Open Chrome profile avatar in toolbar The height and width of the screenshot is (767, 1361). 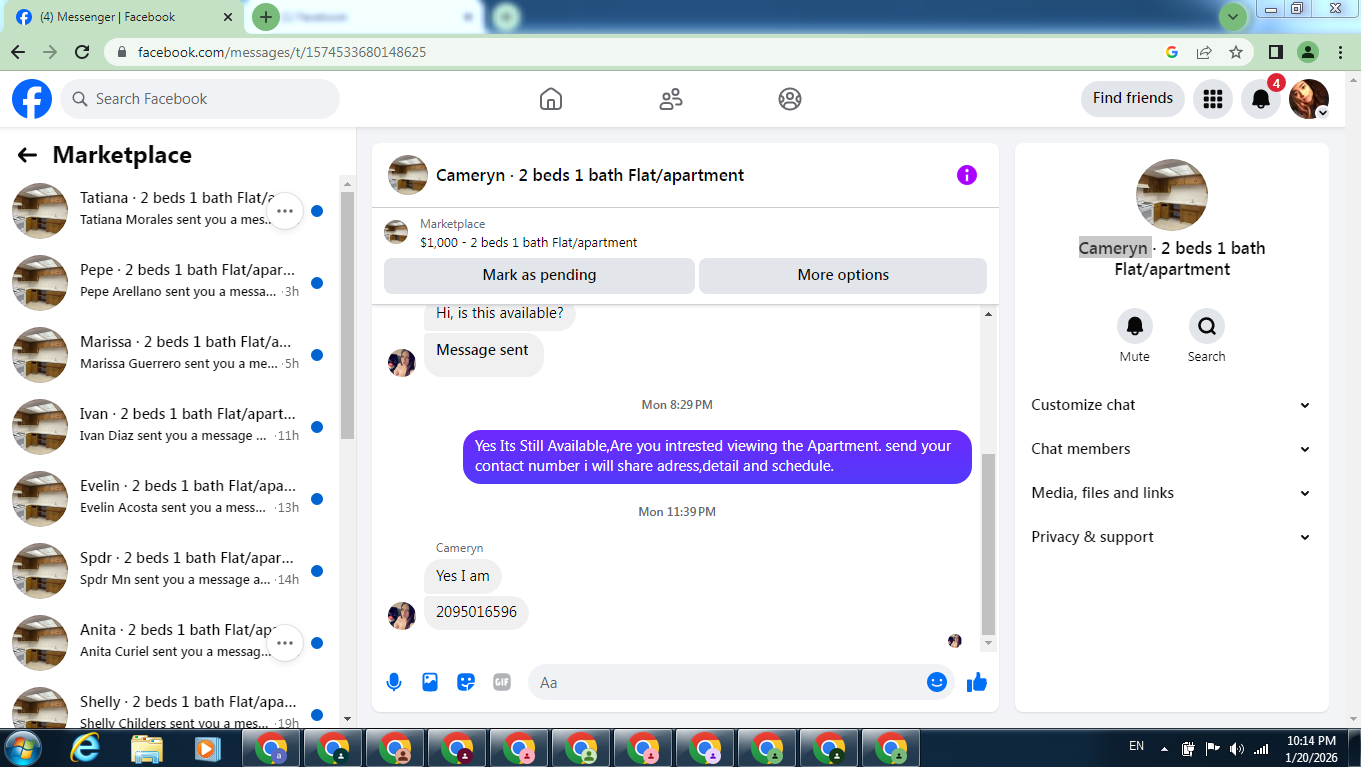coord(1308,52)
